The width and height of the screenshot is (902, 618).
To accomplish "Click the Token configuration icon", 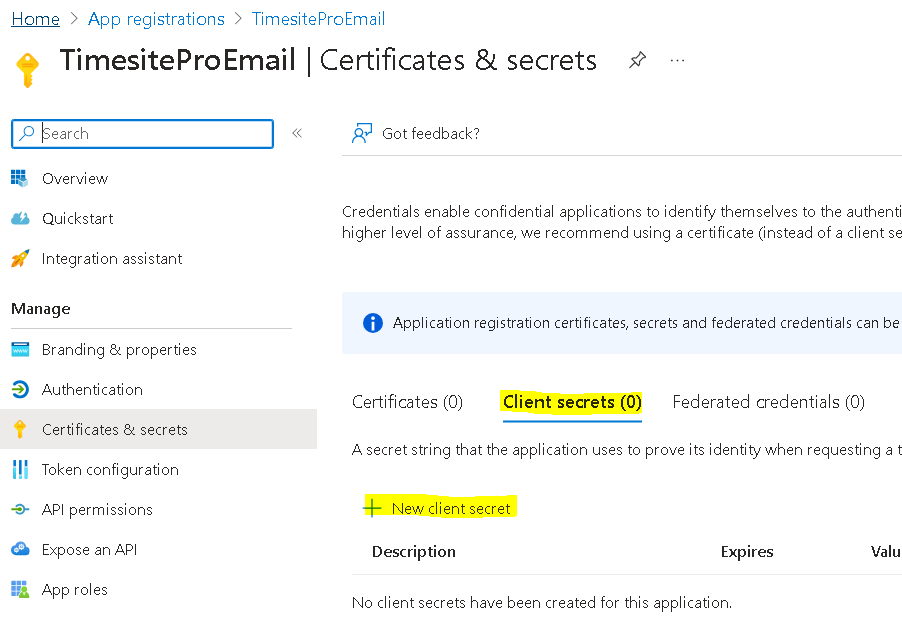I will click(x=20, y=470).
